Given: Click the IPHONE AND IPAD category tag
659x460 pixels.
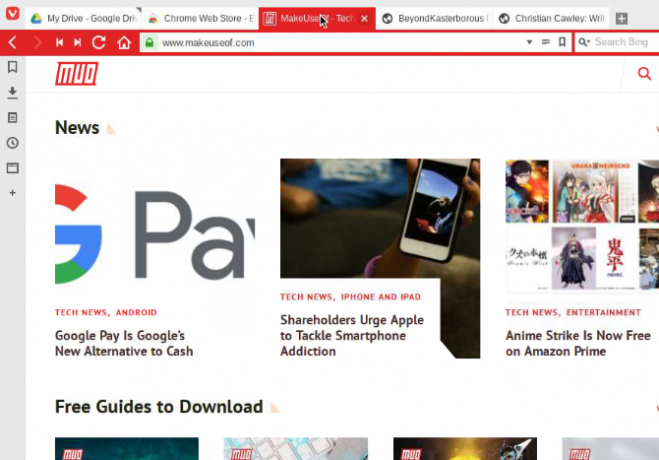Looking at the screenshot, I should tap(381, 297).
